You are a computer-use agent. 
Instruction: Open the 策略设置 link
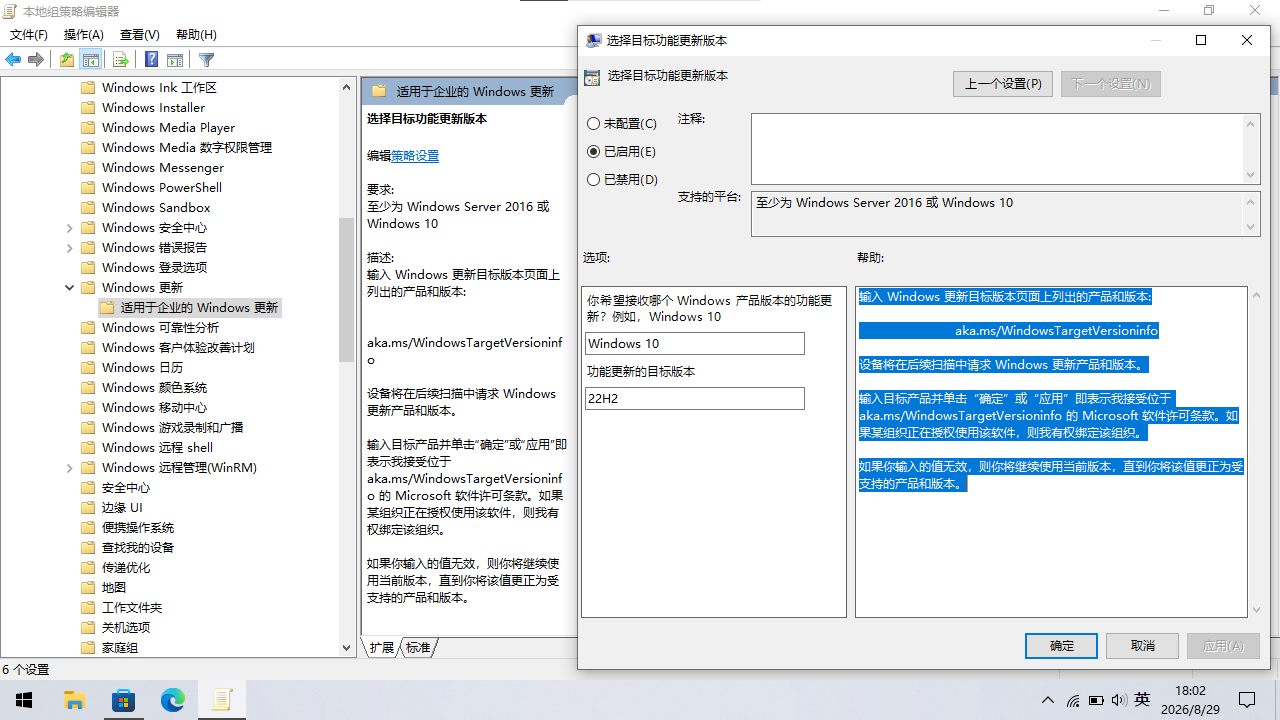[415, 156]
